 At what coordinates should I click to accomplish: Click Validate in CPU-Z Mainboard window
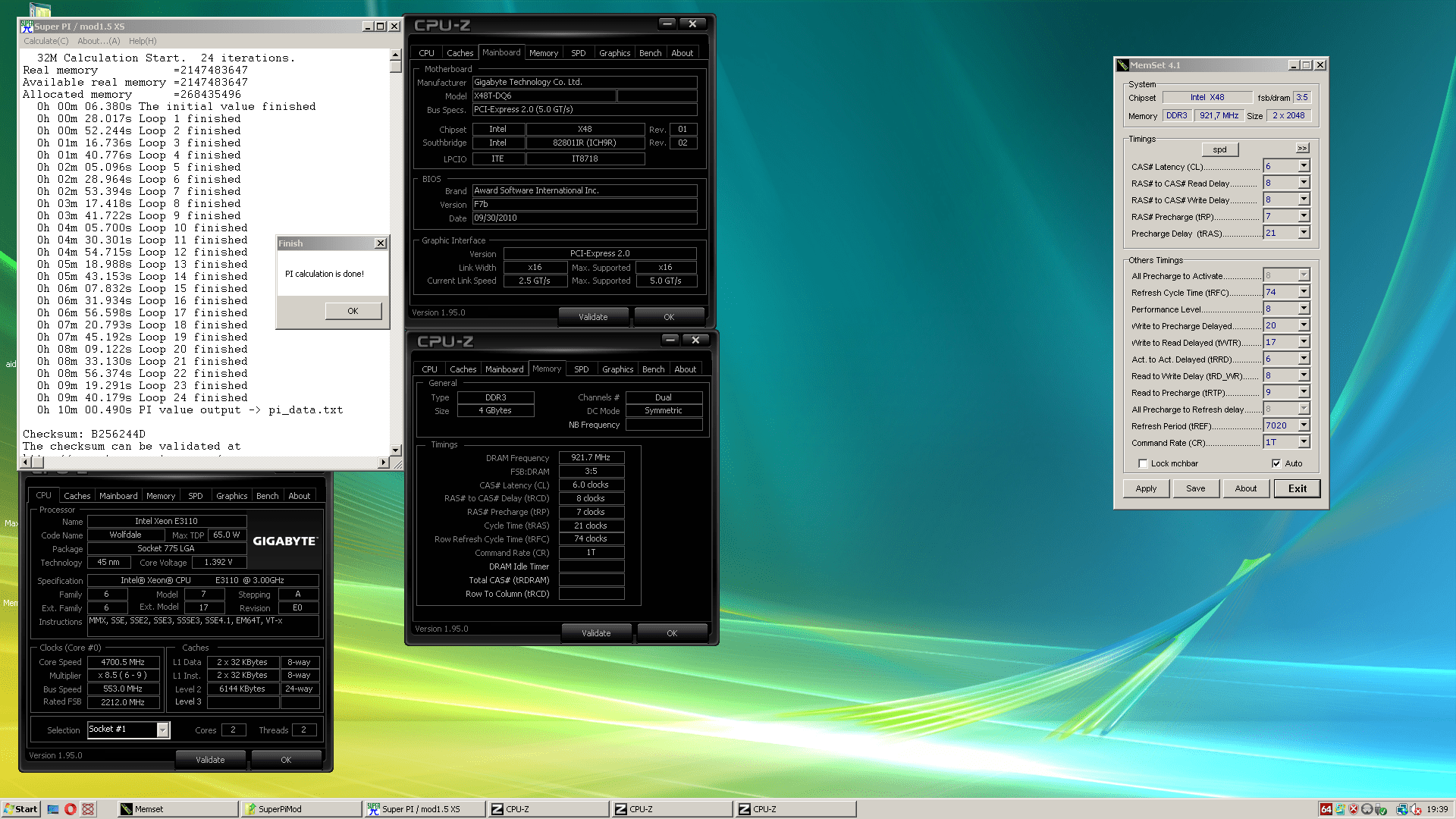coord(593,317)
